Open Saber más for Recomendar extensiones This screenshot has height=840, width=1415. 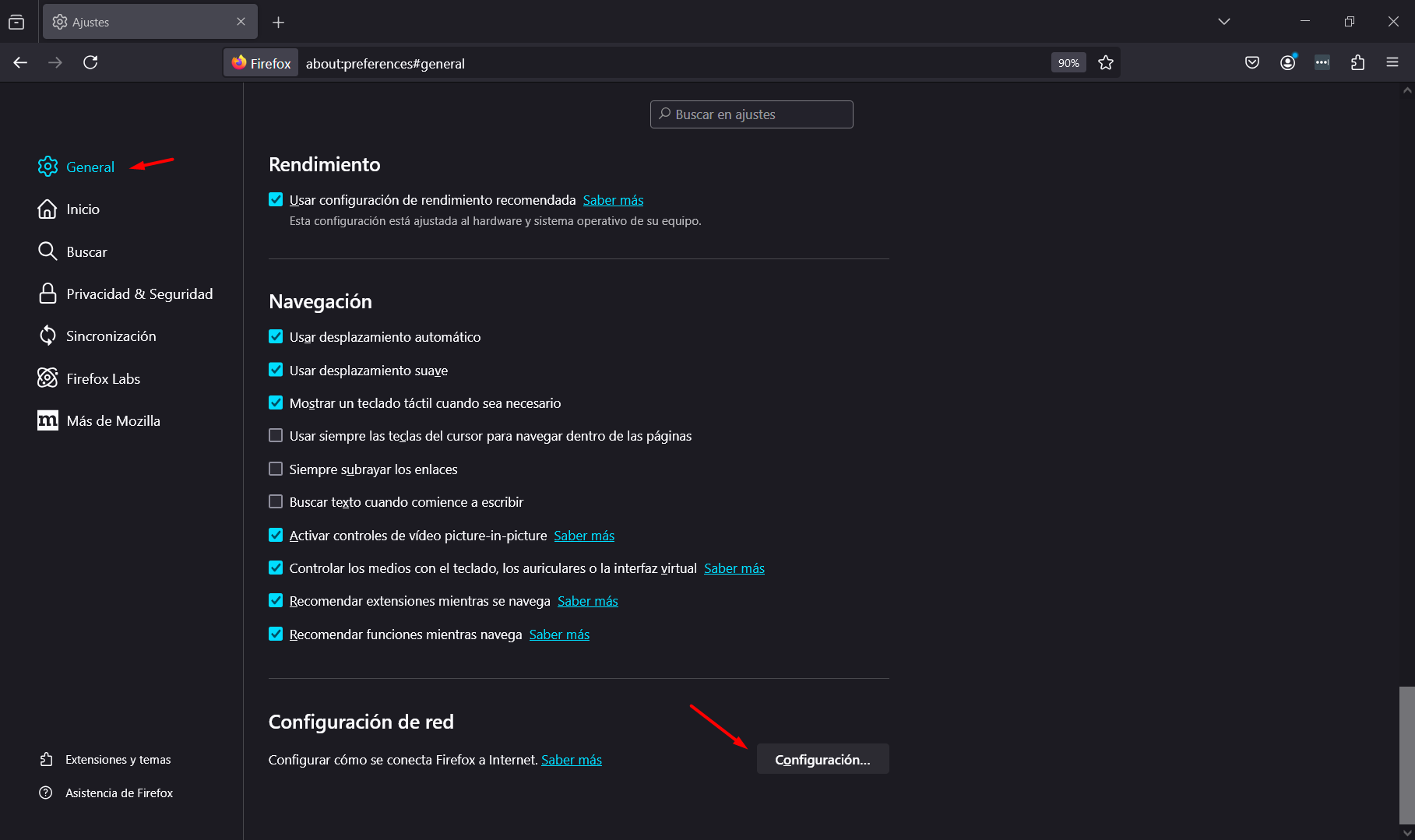tap(588, 601)
